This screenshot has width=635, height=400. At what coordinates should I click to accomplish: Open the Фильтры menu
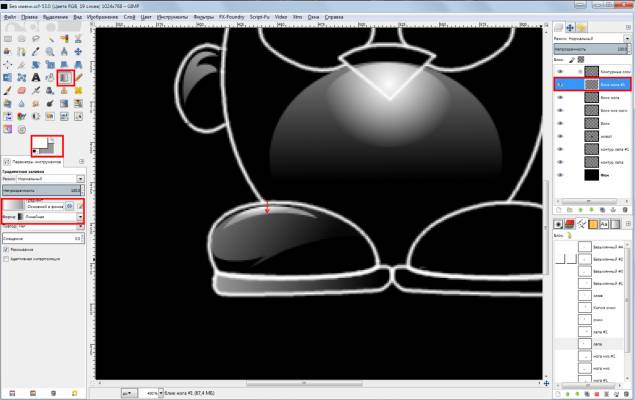[x=203, y=17]
